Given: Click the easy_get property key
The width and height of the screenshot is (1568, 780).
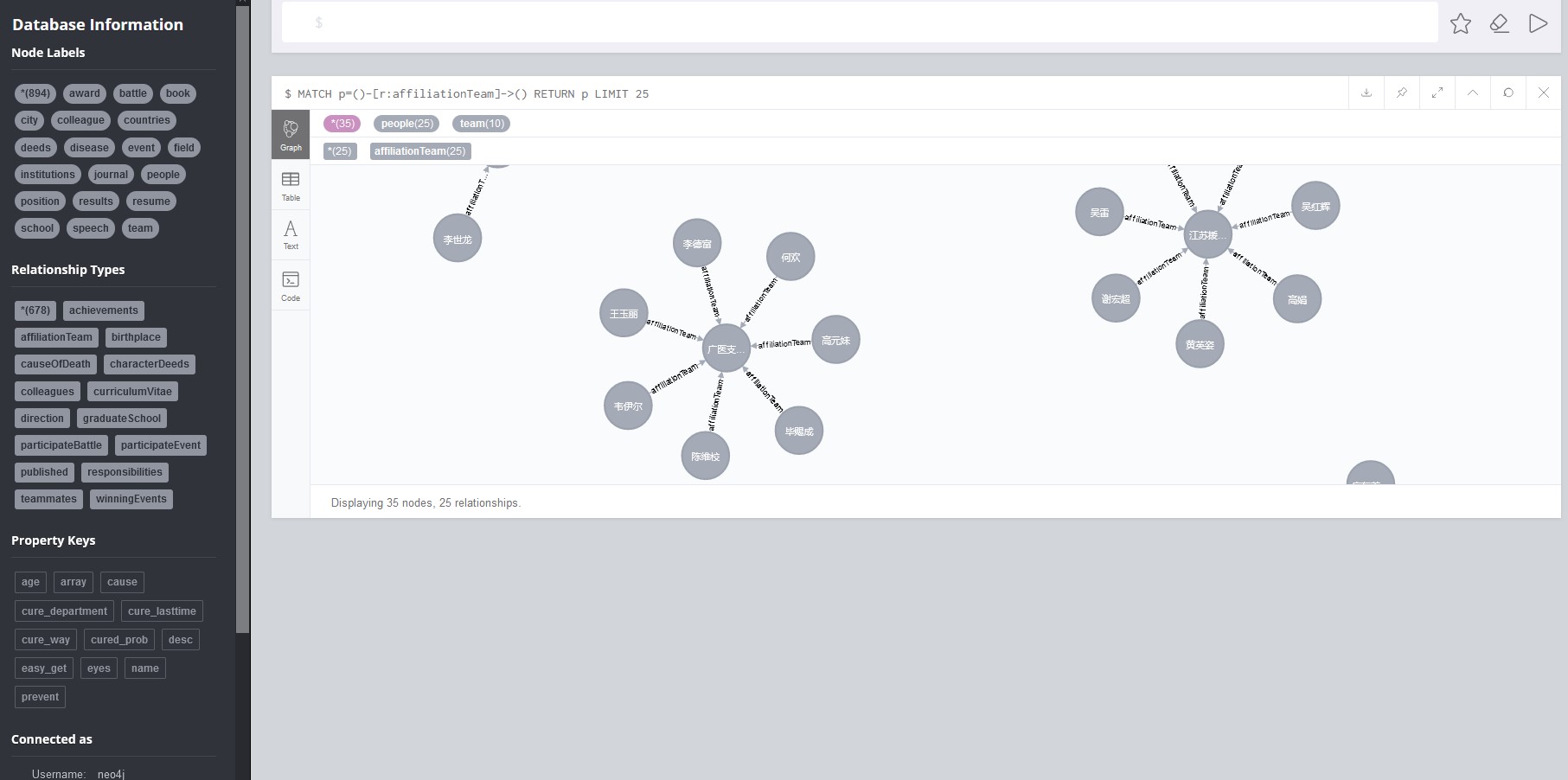Looking at the screenshot, I should [x=44, y=668].
